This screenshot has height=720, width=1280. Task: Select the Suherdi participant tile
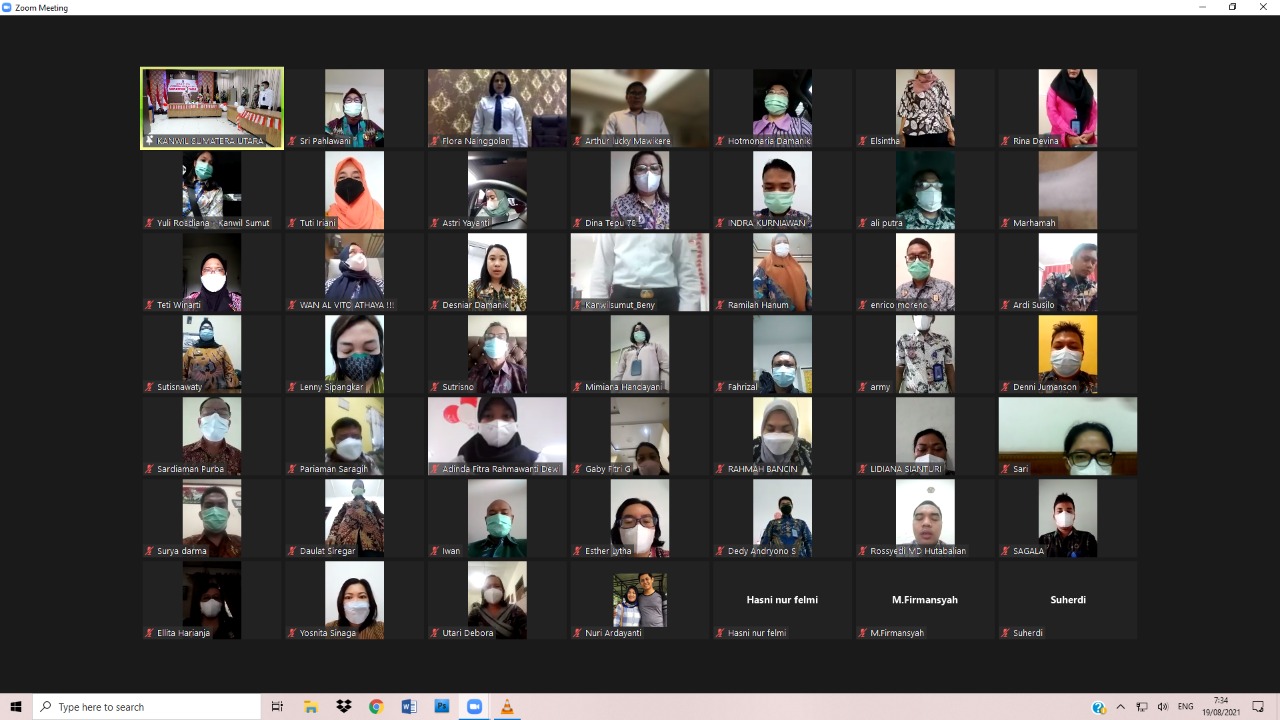(x=1068, y=600)
